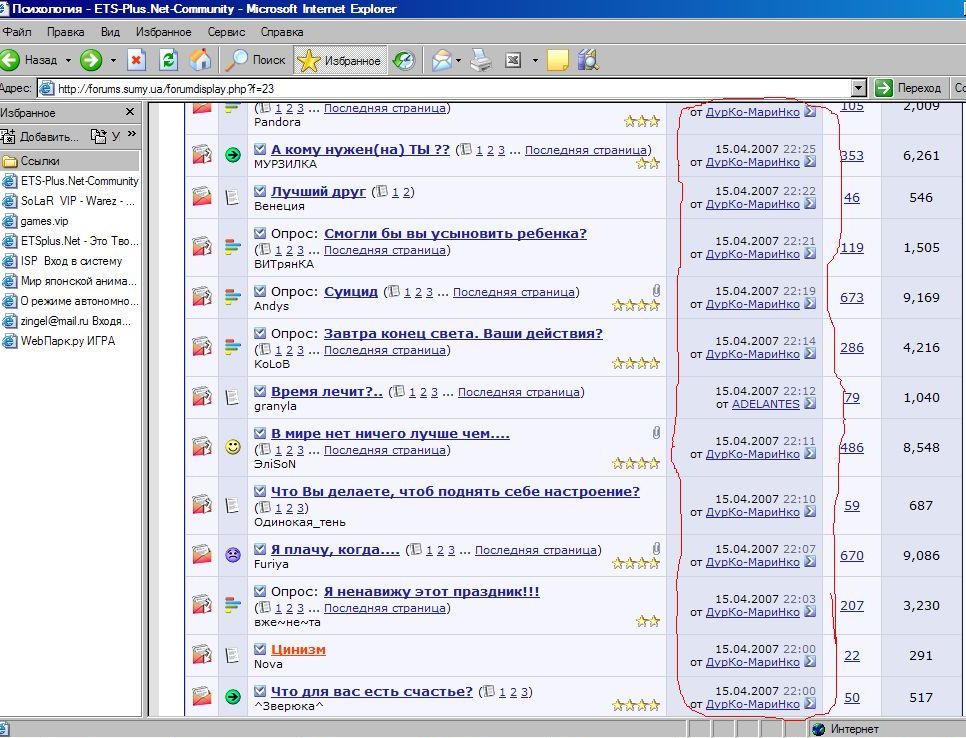Open the Избранное menu in the menu bar
966x738 pixels.
coord(163,32)
